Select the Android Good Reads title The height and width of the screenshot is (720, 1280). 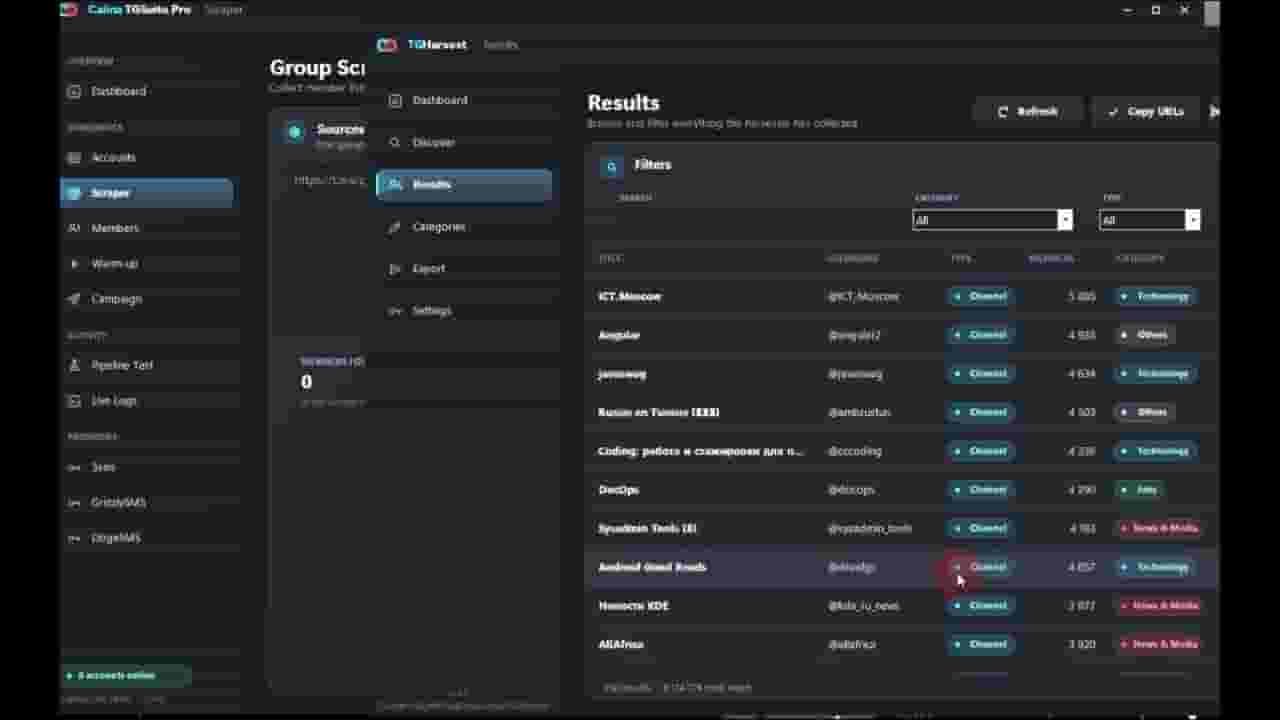652,567
